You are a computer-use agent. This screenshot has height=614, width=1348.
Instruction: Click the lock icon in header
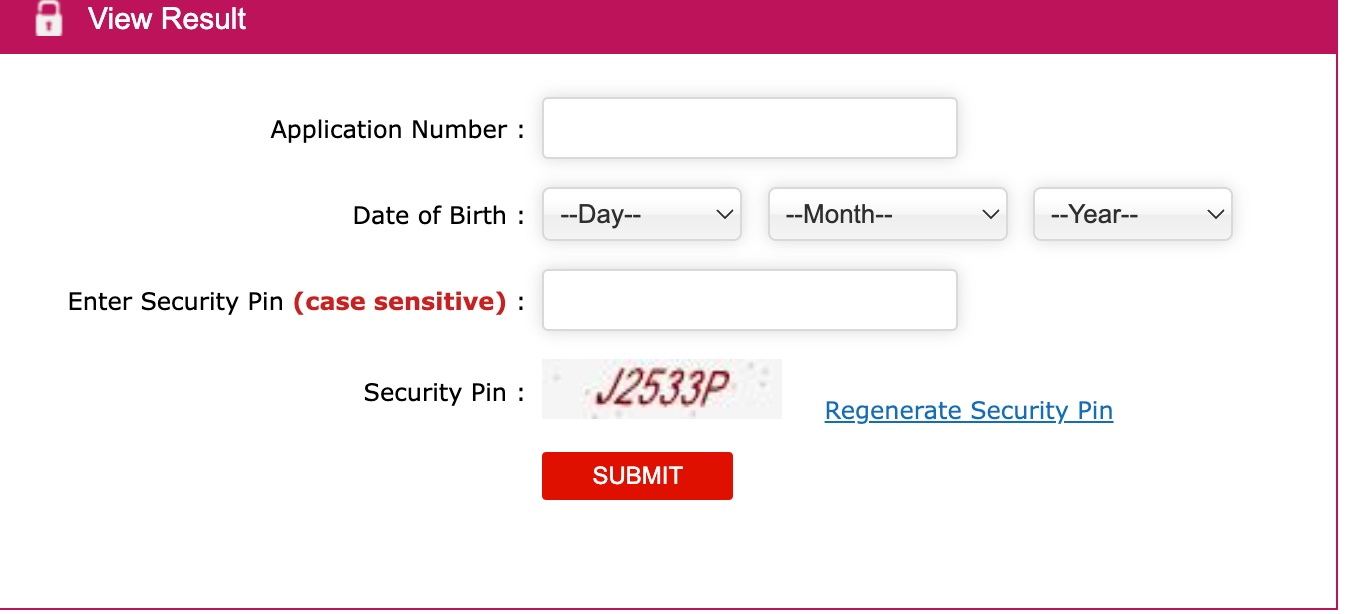tap(48, 19)
